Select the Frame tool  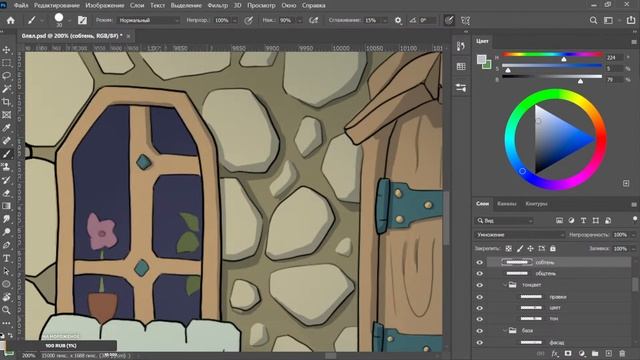pyautogui.click(x=7, y=115)
